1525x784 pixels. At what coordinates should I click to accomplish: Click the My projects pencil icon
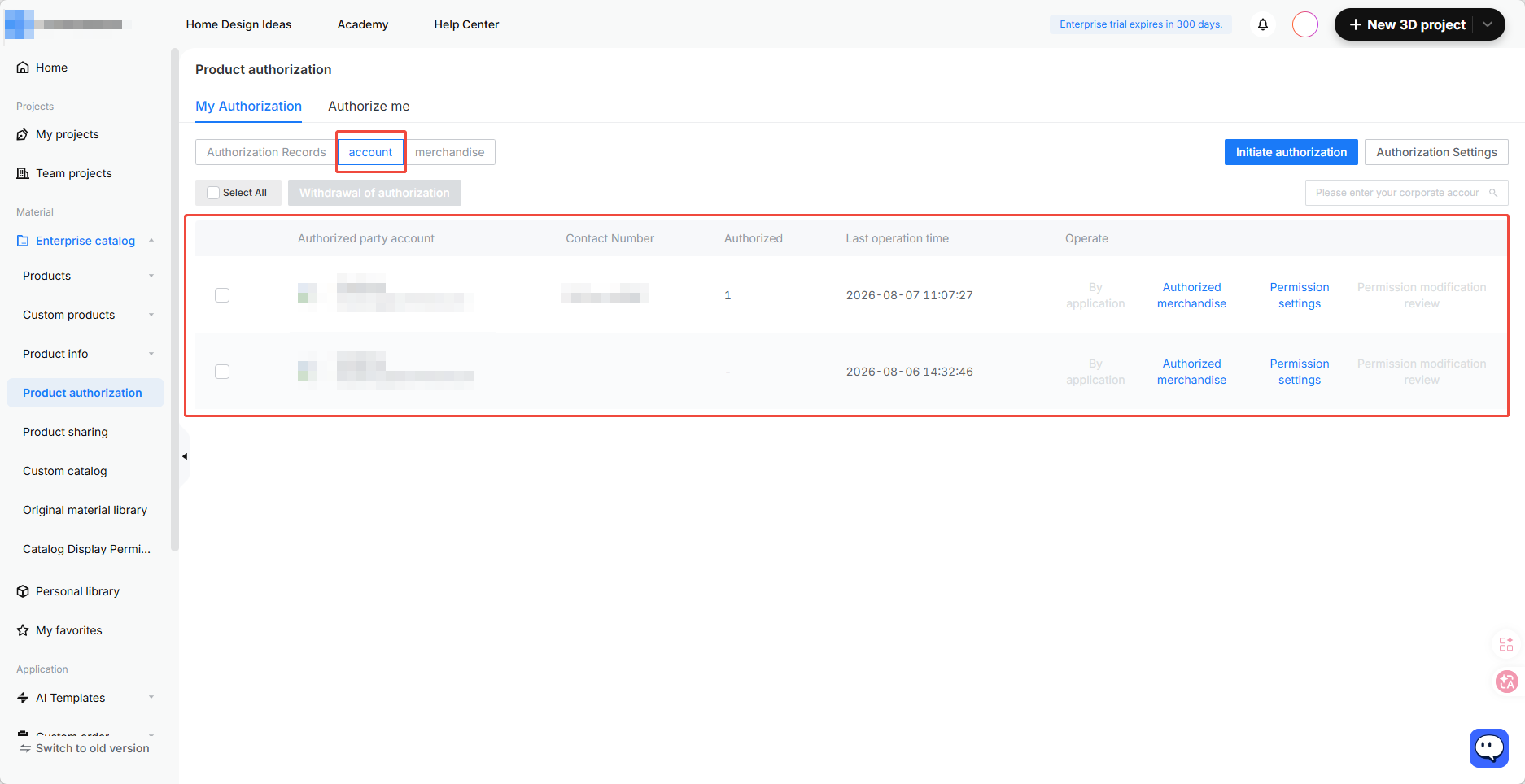click(x=23, y=134)
